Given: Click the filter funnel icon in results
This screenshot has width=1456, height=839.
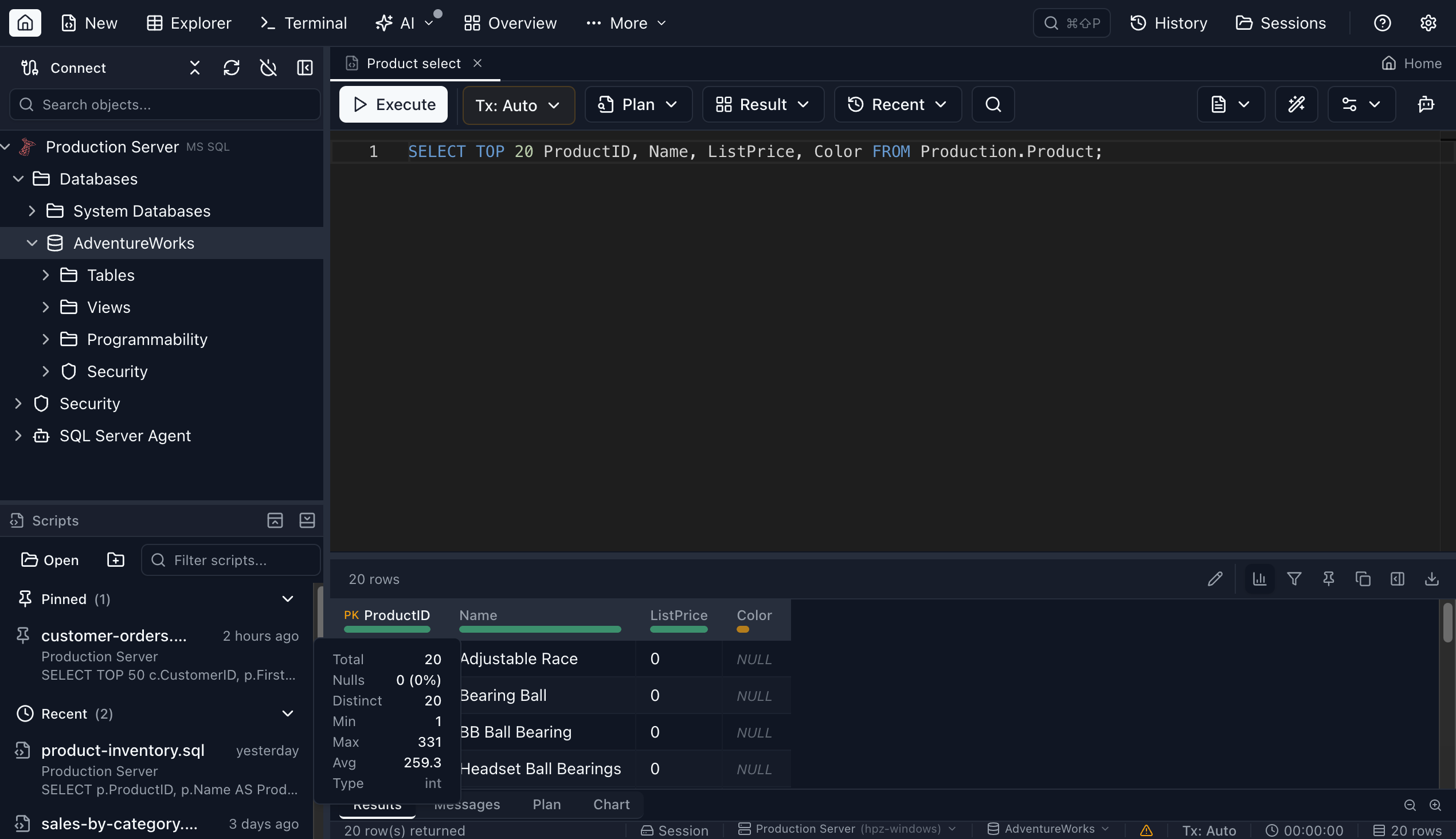Looking at the screenshot, I should [x=1294, y=579].
